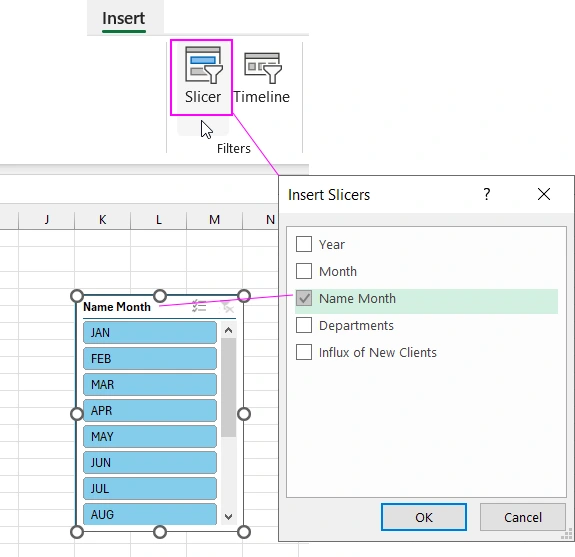Select APR in the slicer
The width and height of the screenshot is (575, 557).
(150, 411)
